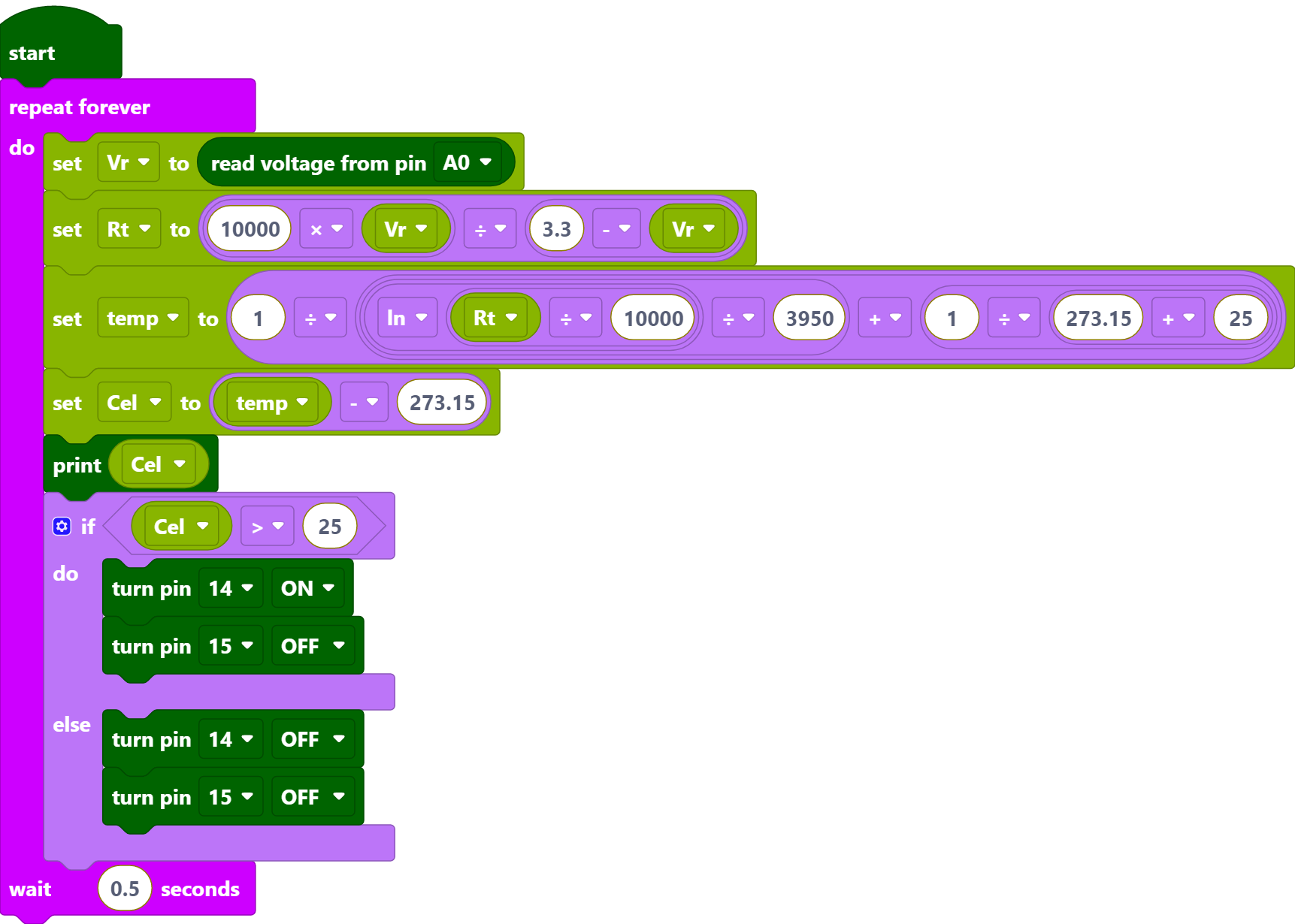Edit the 0.5 seconds wait value
The image size is (1295, 924).
click(x=125, y=889)
